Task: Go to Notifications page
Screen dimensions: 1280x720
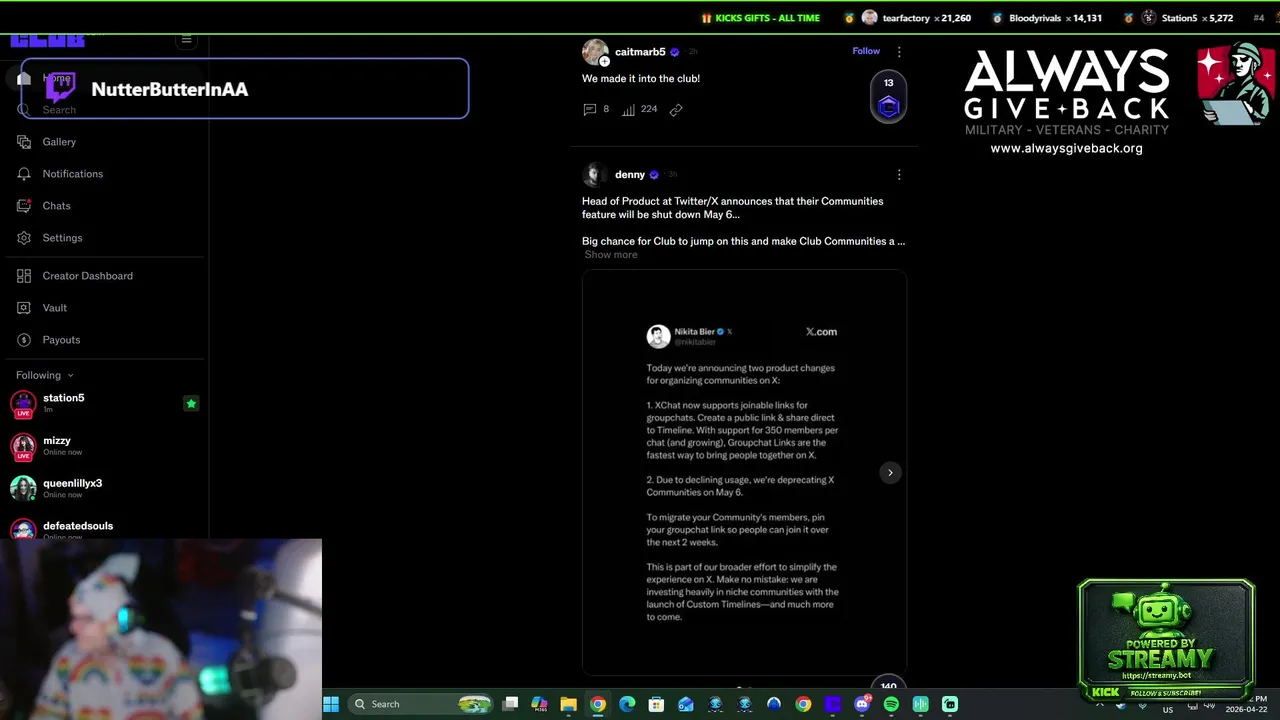Action: (73, 174)
